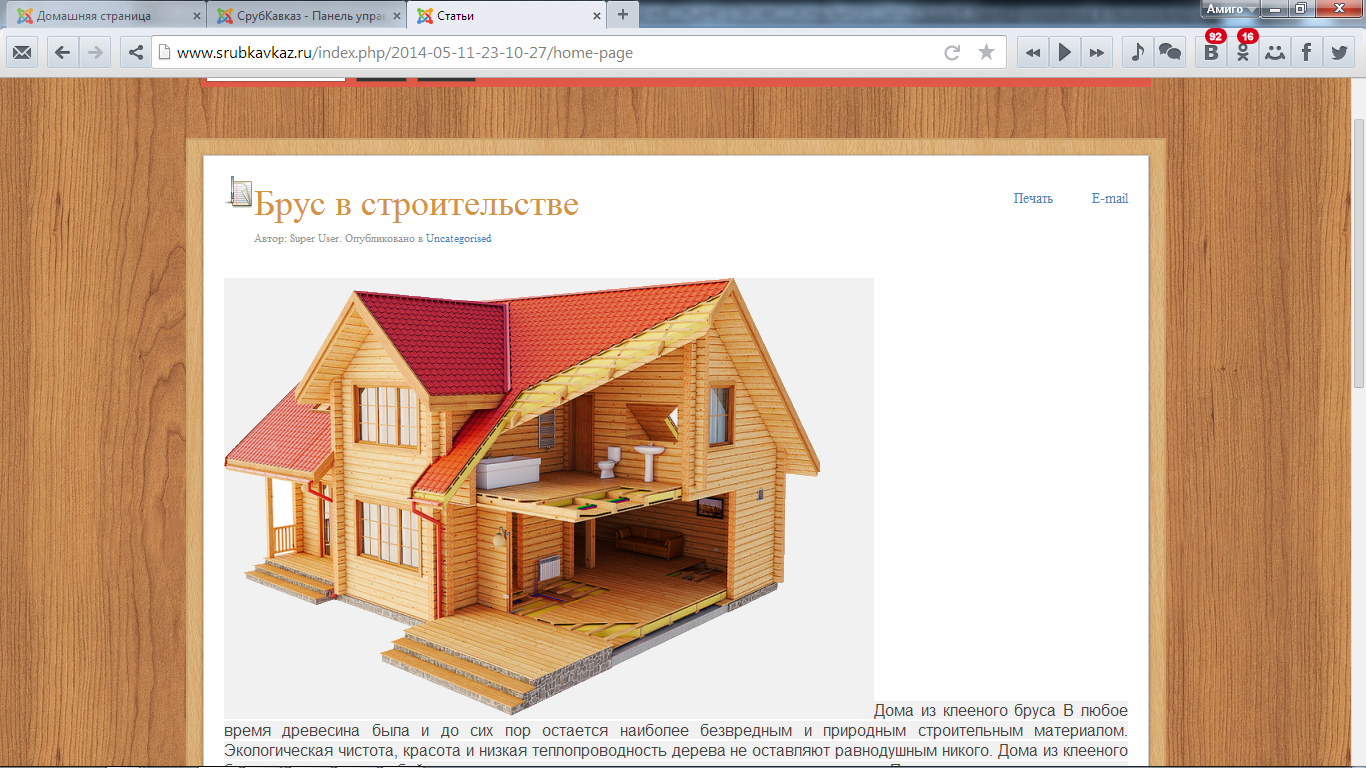The width and height of the screenshot is (1366, 768).
Task: Close the СрубКавказ panel tab
Action: click(x=397, y=16)
